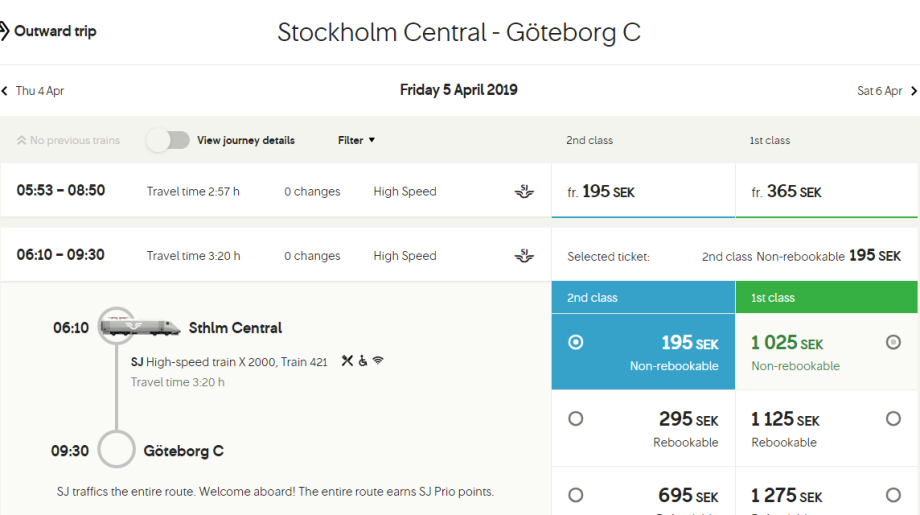This screenshot has height=515, width=920.
Task: Select the 1st class 1 125 SEK rebookable option
Action: click(893, 419)
